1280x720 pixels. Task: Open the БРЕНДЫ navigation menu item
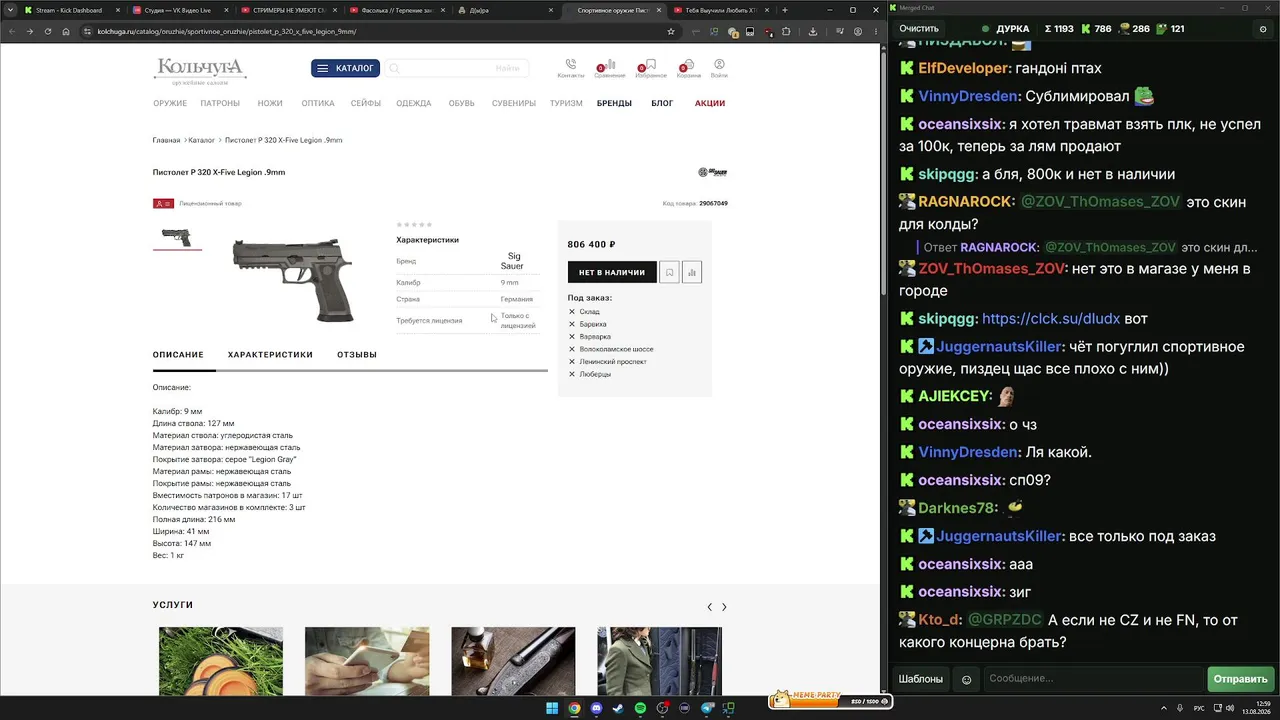(x=614, y=103)
